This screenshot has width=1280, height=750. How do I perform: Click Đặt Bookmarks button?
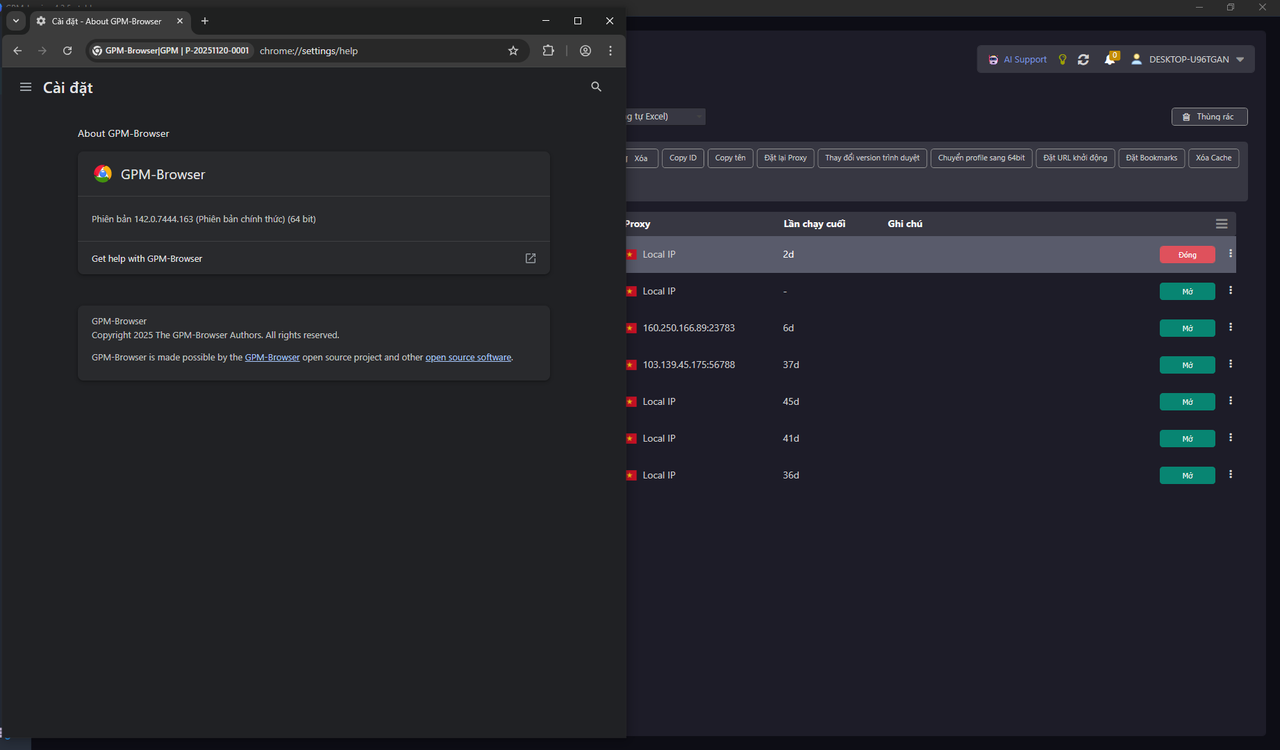1151,158
